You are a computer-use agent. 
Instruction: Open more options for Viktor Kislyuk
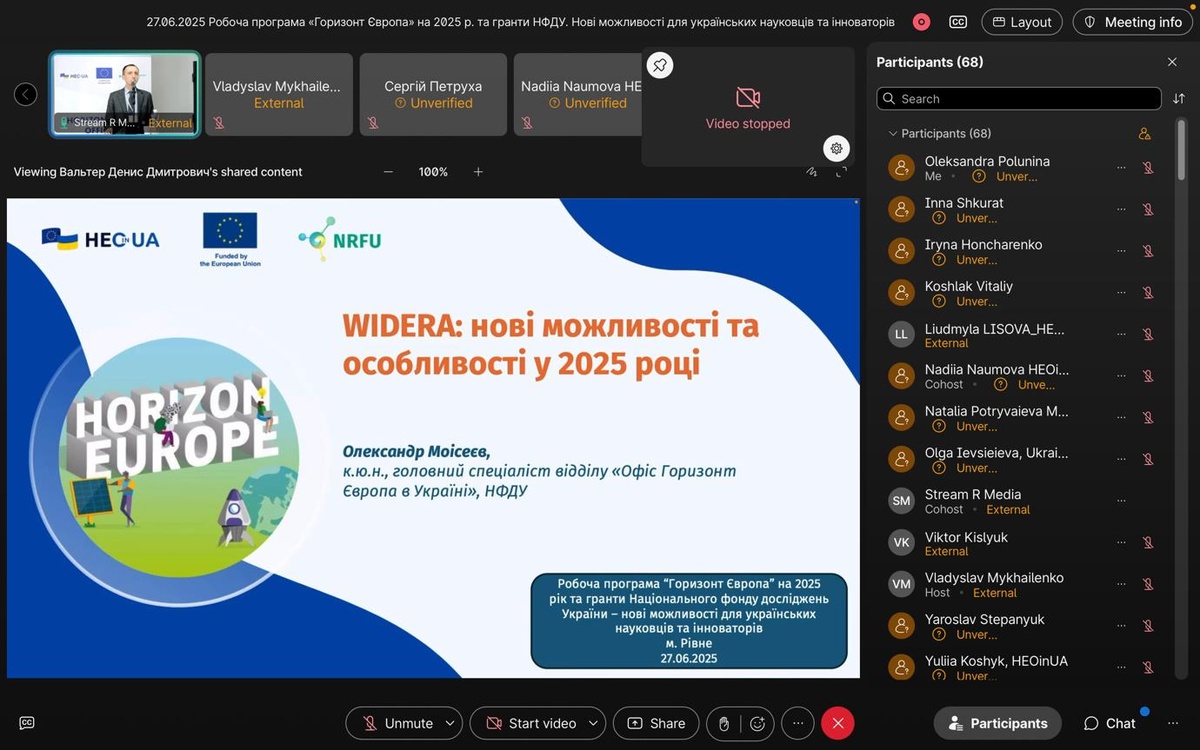1122,543
